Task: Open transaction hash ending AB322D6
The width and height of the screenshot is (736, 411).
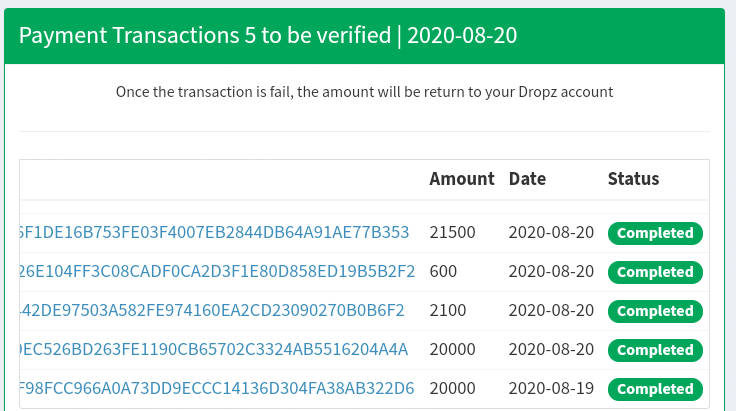Action: [217, 388]
